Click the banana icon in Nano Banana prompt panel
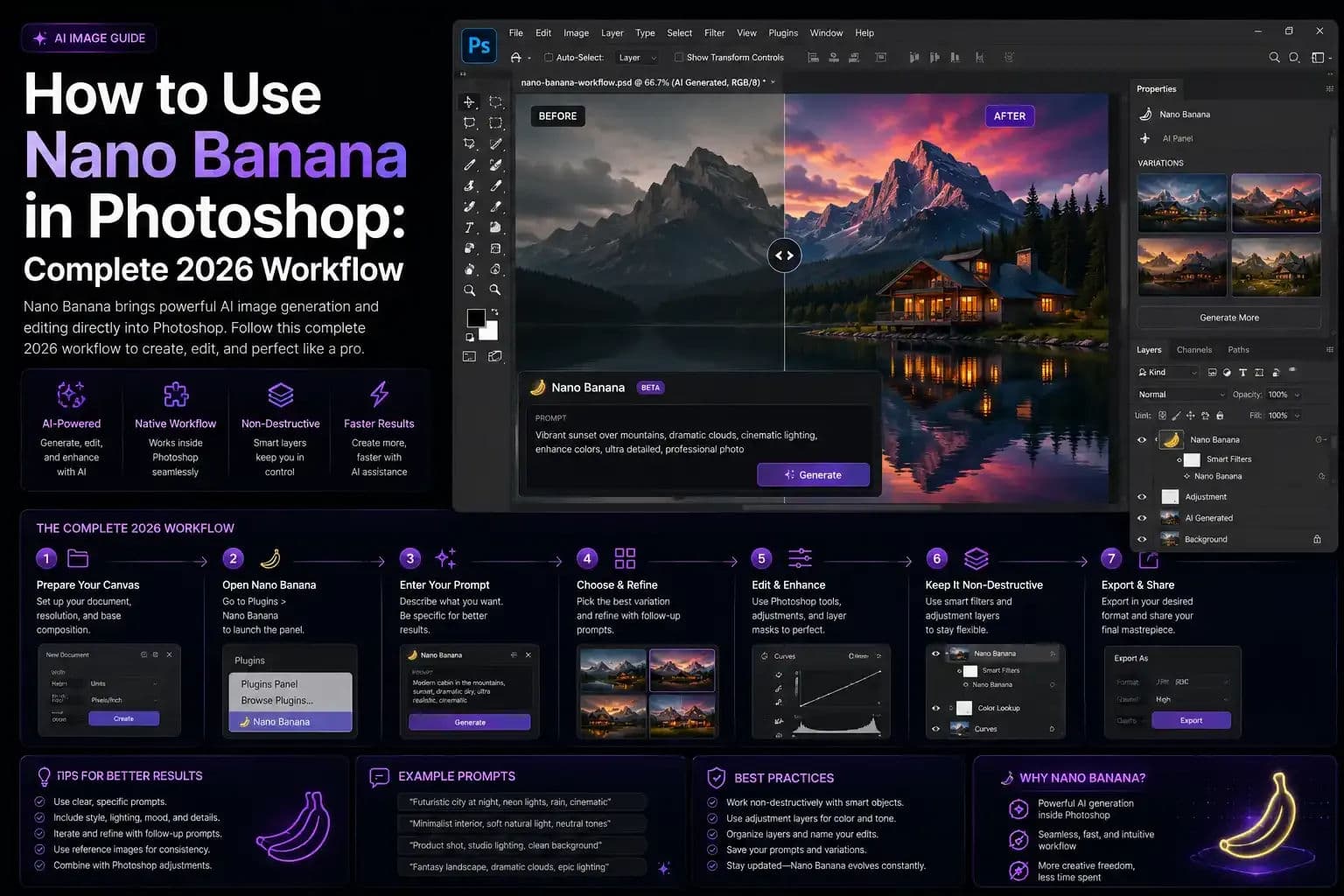The width and height of the screenshot is (1344, 896). (538, 387)
